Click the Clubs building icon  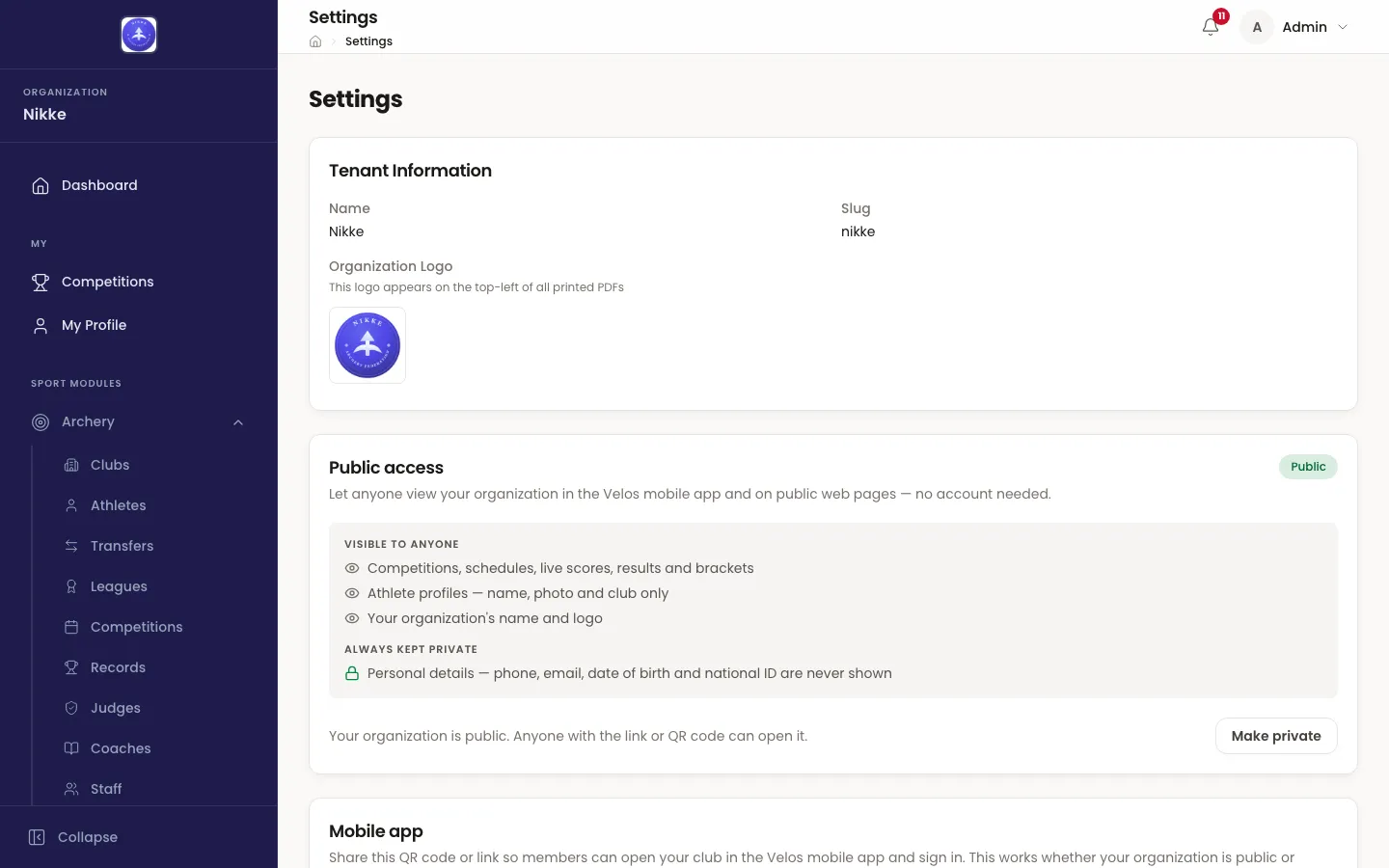point(71,465)
